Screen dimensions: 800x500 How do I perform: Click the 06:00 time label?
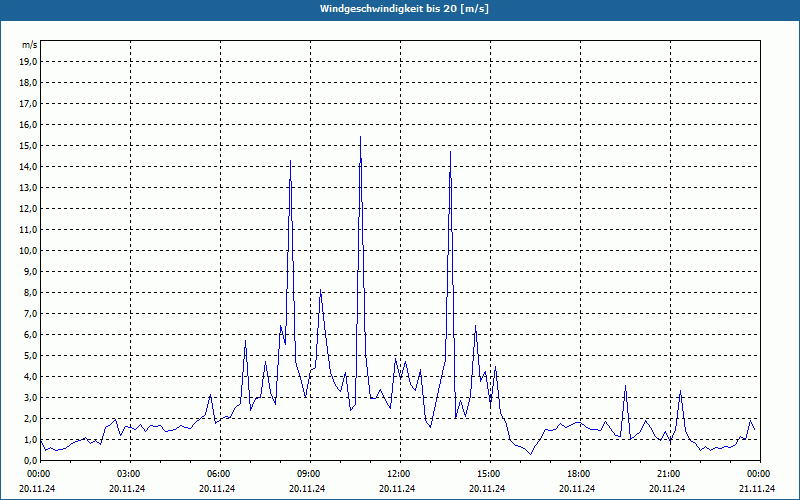click(x=220, y=474)
